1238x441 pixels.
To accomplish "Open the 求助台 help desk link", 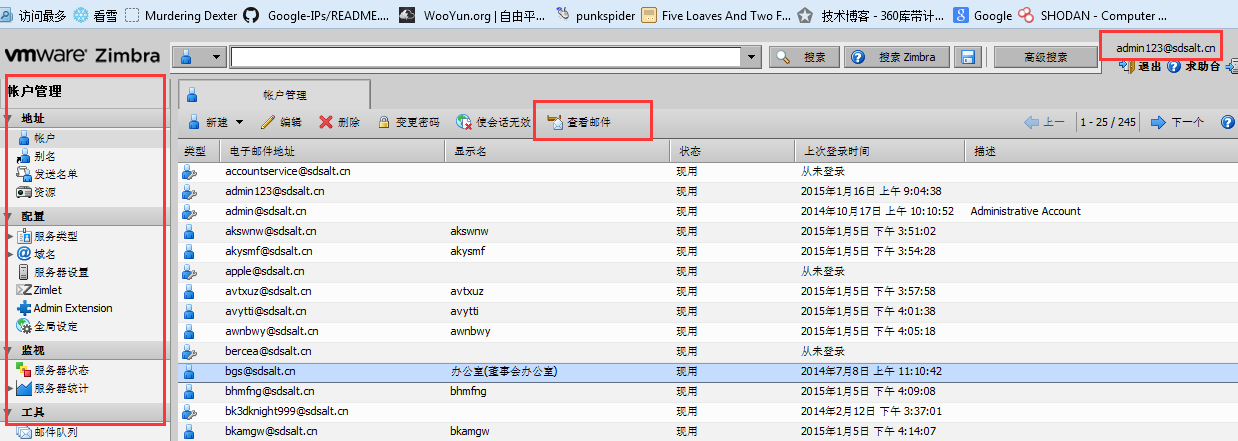I will [x=1194, y=67].
